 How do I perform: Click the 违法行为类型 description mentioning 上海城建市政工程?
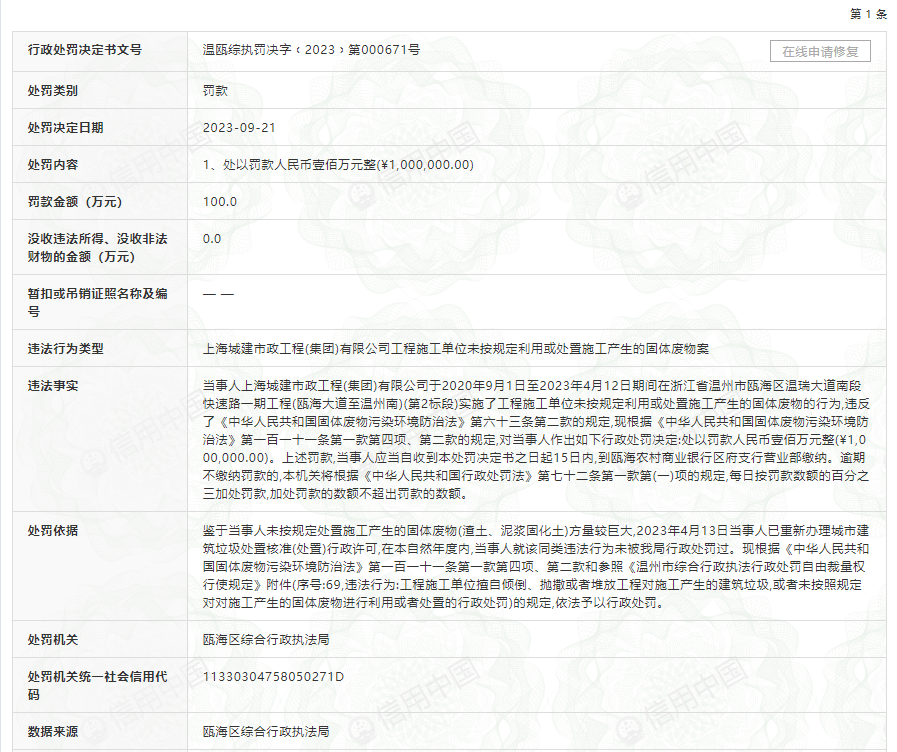pos(455,349)
